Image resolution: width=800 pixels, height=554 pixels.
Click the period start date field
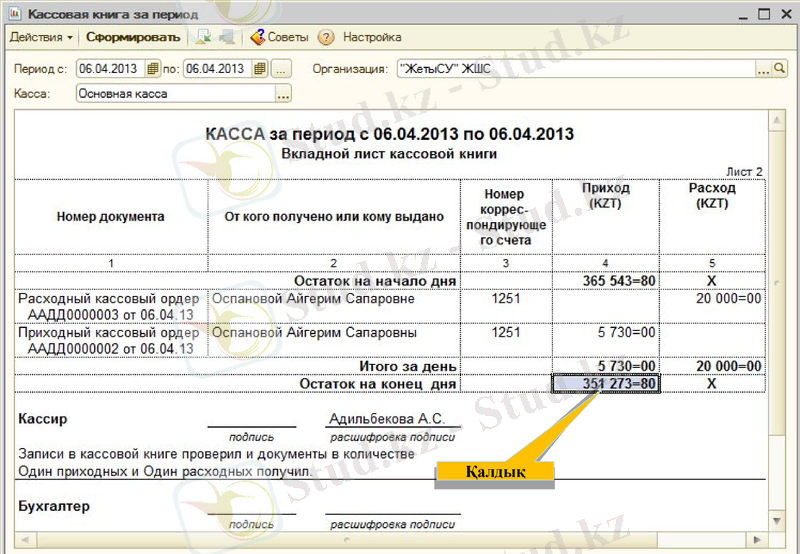pos(110,69)
